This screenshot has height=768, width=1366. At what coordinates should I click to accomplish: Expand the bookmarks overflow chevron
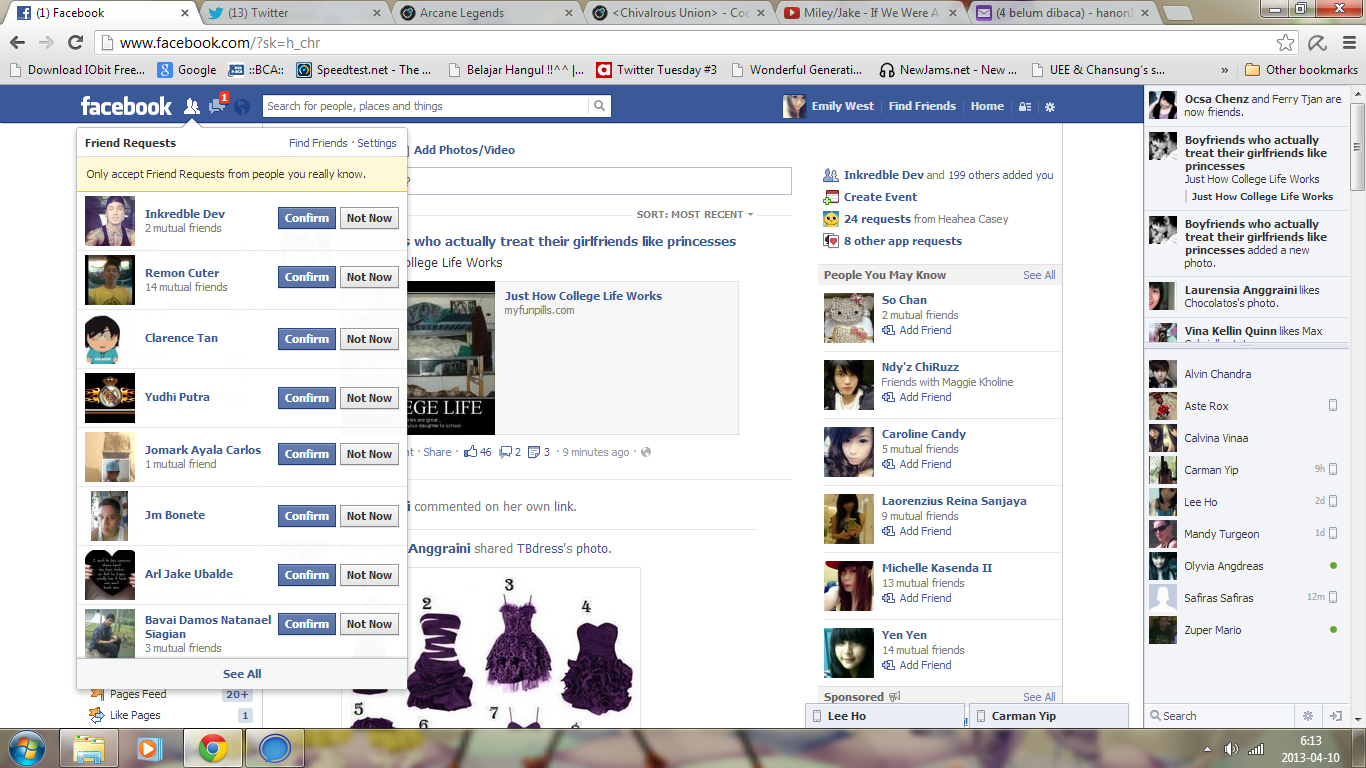(1225, 70)
